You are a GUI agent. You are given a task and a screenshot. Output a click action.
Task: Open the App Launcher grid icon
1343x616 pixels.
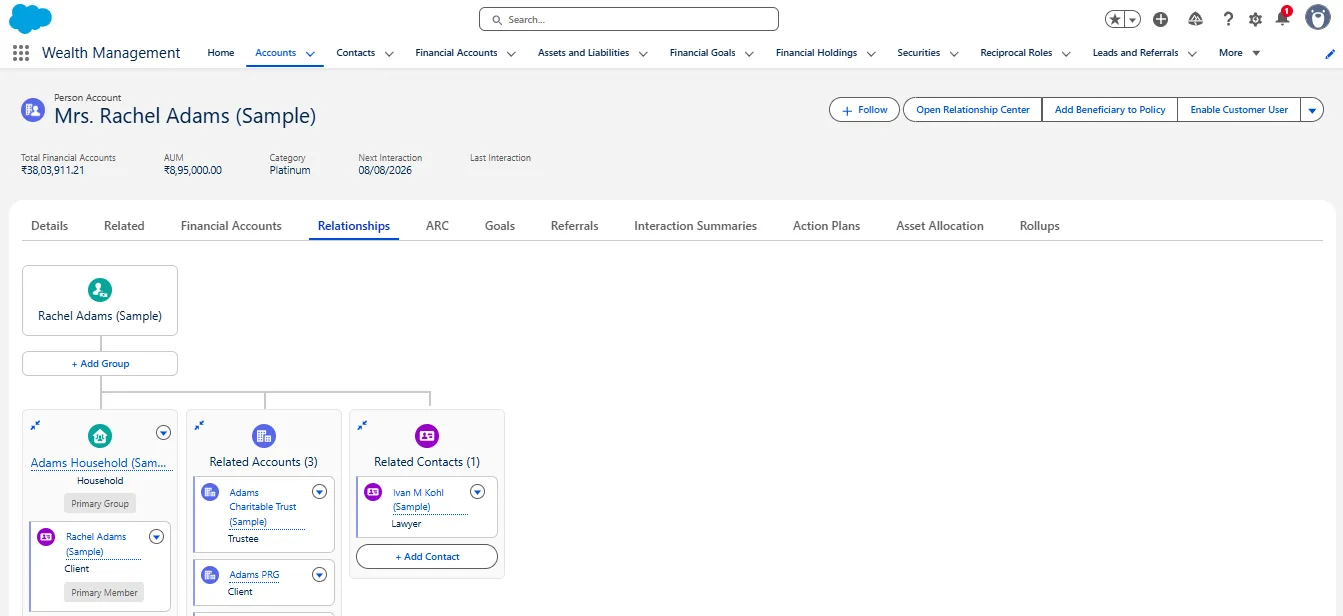(x=21, y=53)
